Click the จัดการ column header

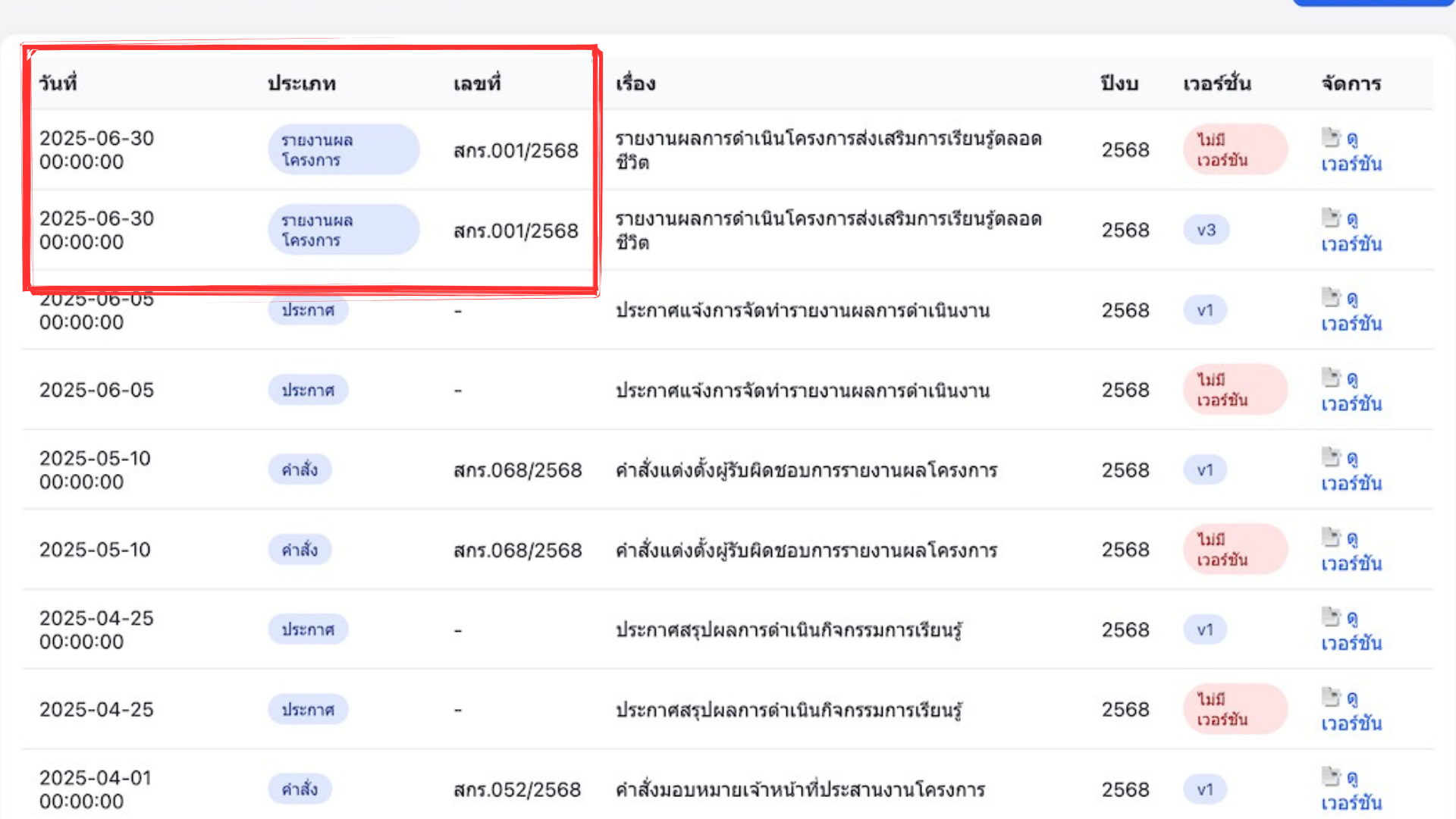click(1351, 83)
